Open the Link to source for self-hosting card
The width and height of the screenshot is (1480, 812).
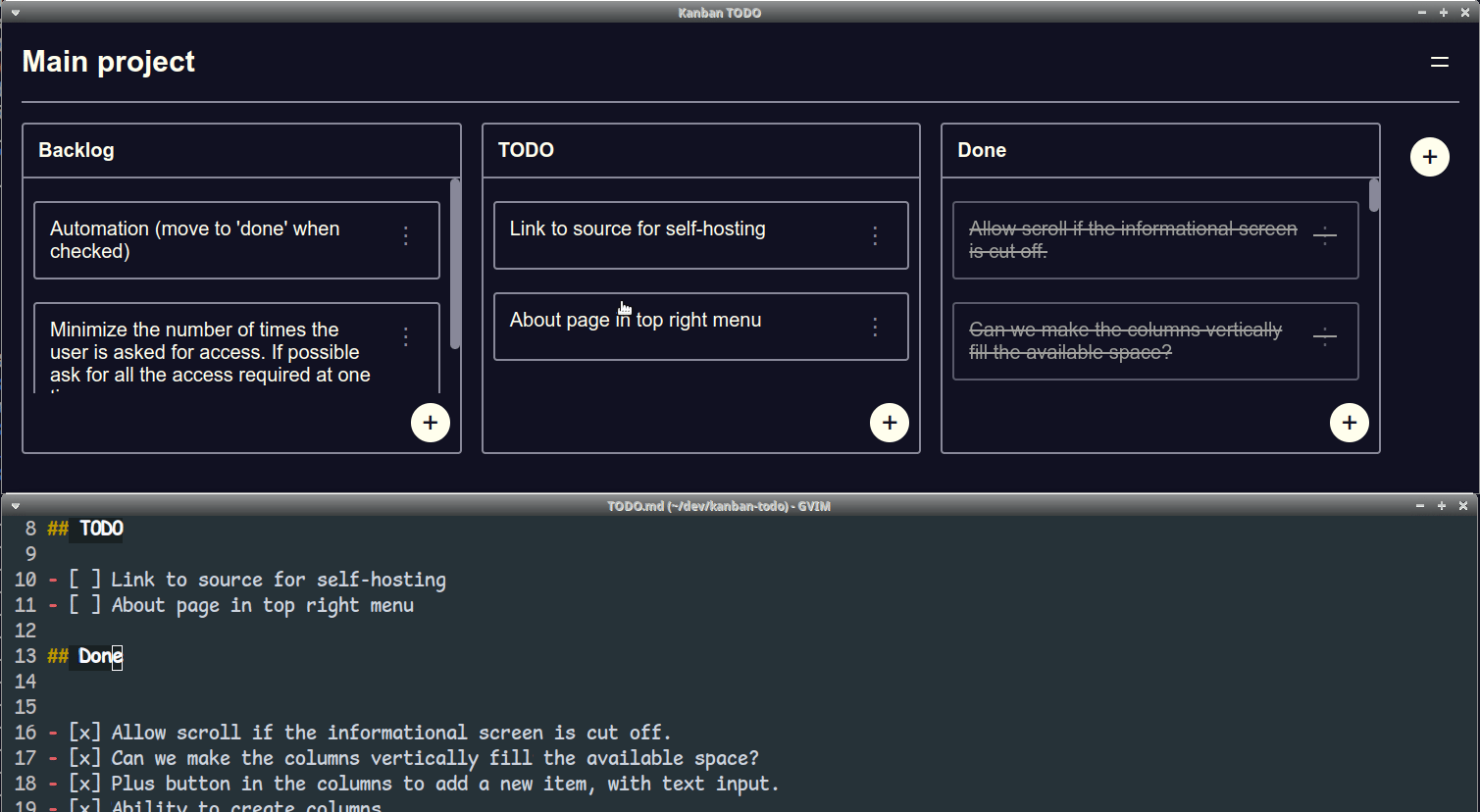pos(701,235)
